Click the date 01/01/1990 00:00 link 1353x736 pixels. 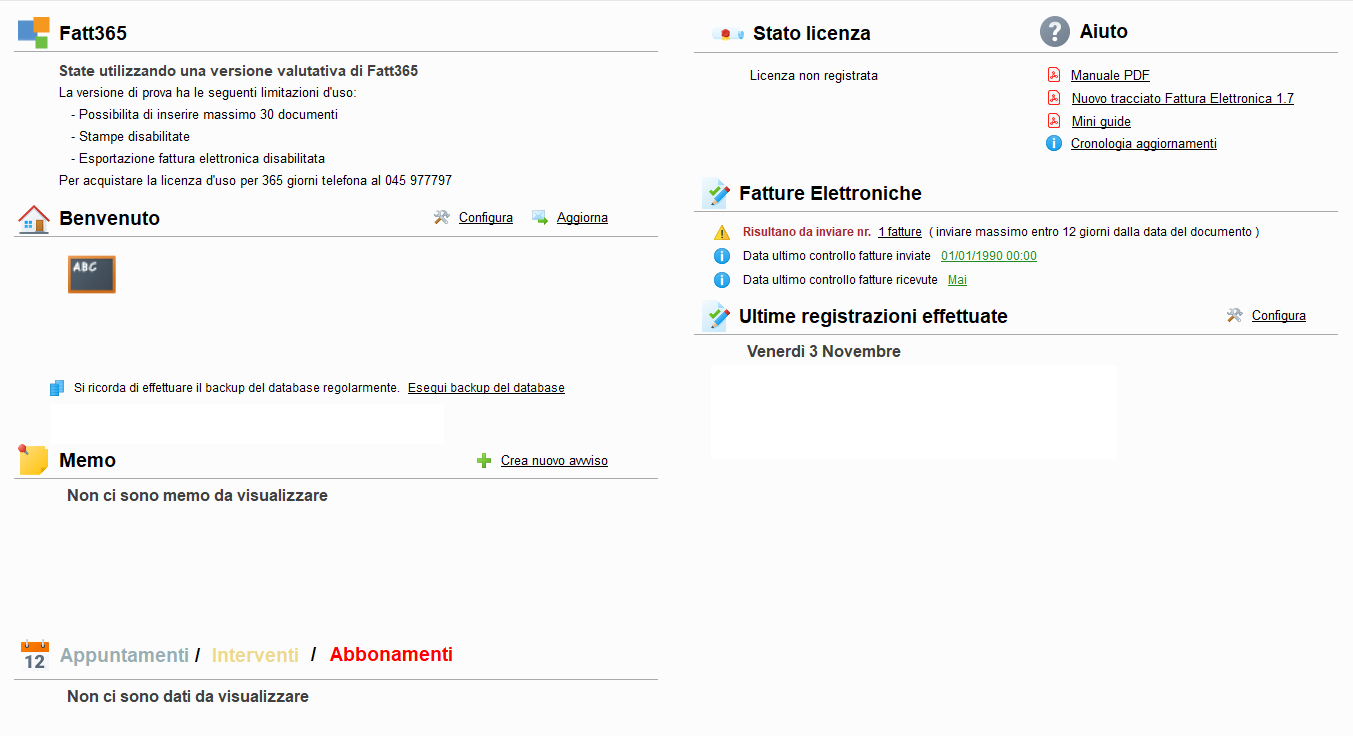coord(989,256)
